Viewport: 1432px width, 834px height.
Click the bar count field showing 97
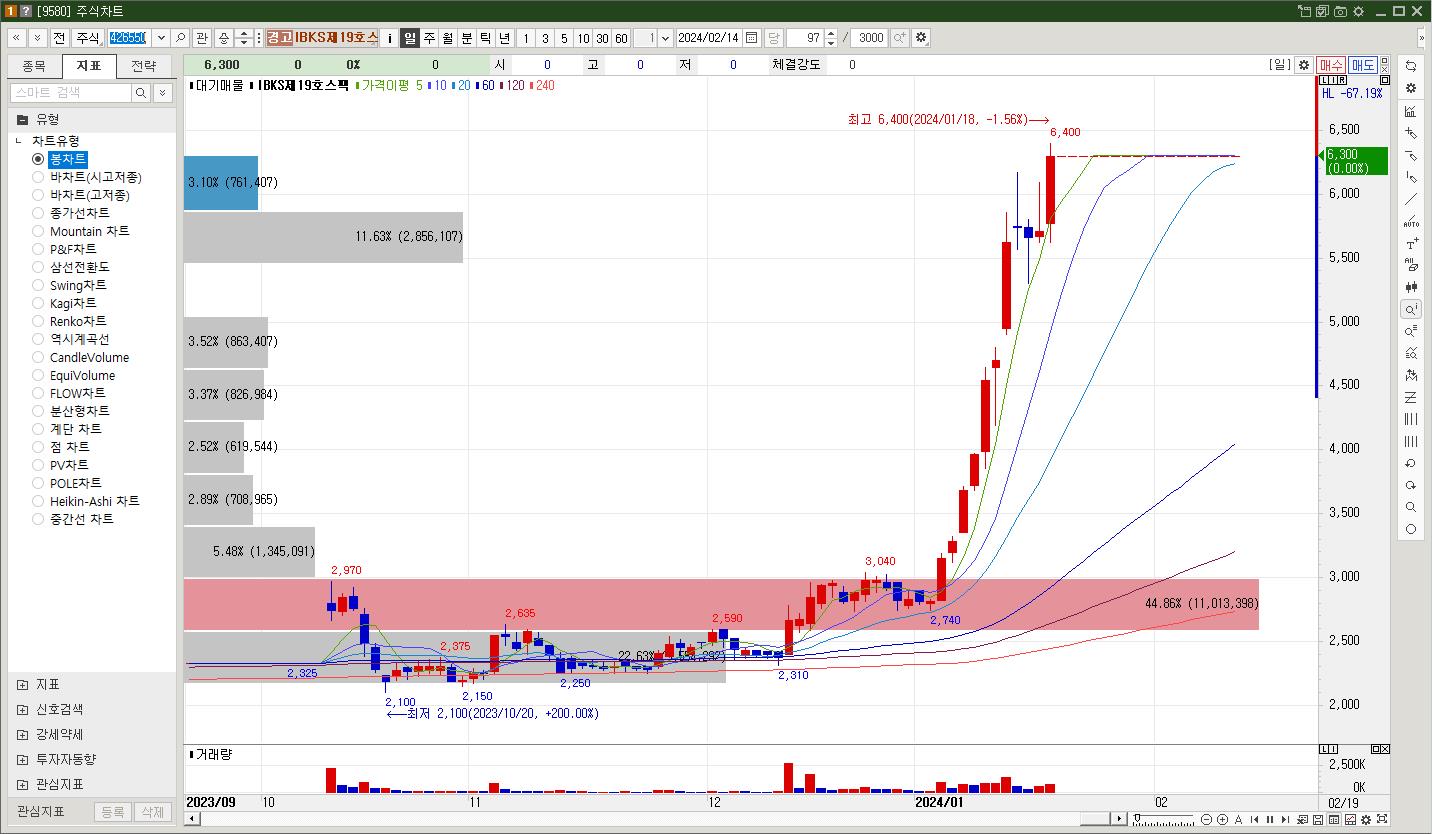805,38
